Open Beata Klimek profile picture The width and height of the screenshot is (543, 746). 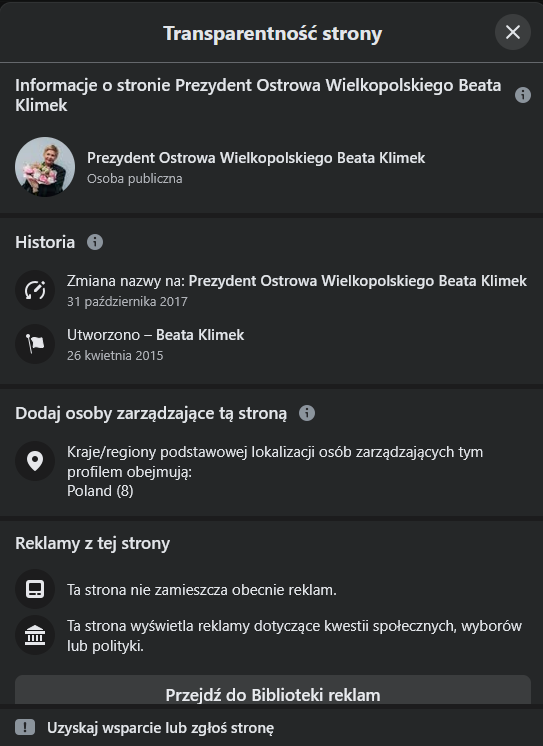coord(45,167)
